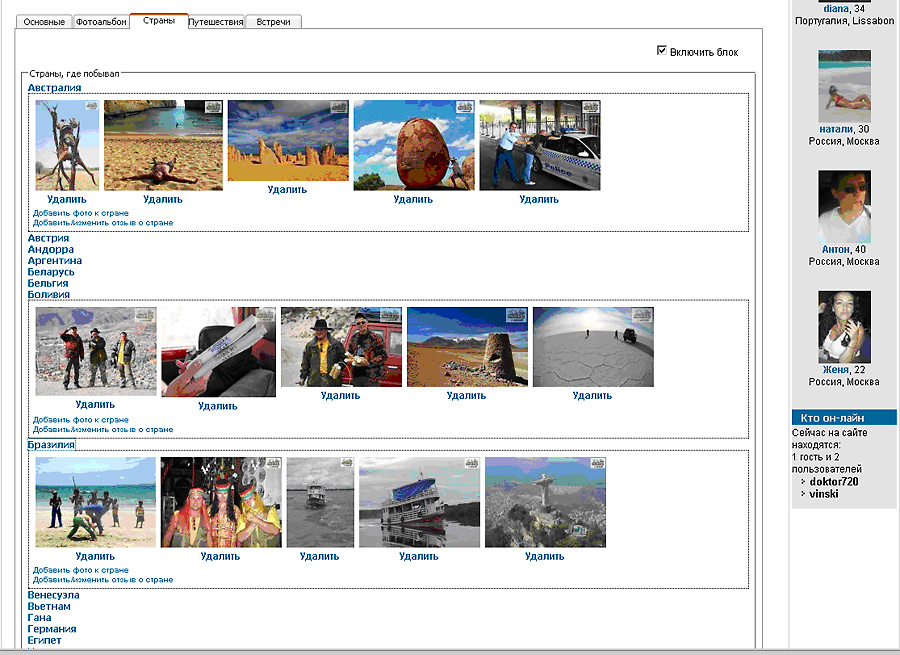
Task: Expand the "Аргентина" country entry
Action: (55, 261)
